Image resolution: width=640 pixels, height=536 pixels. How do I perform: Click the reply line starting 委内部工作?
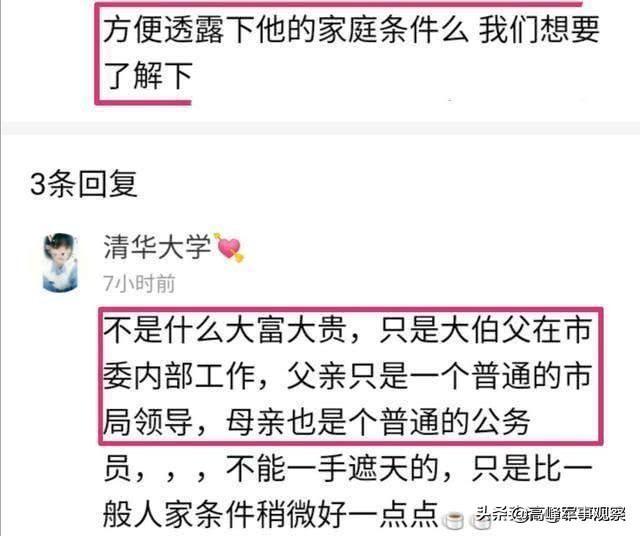tap(347, 376)
